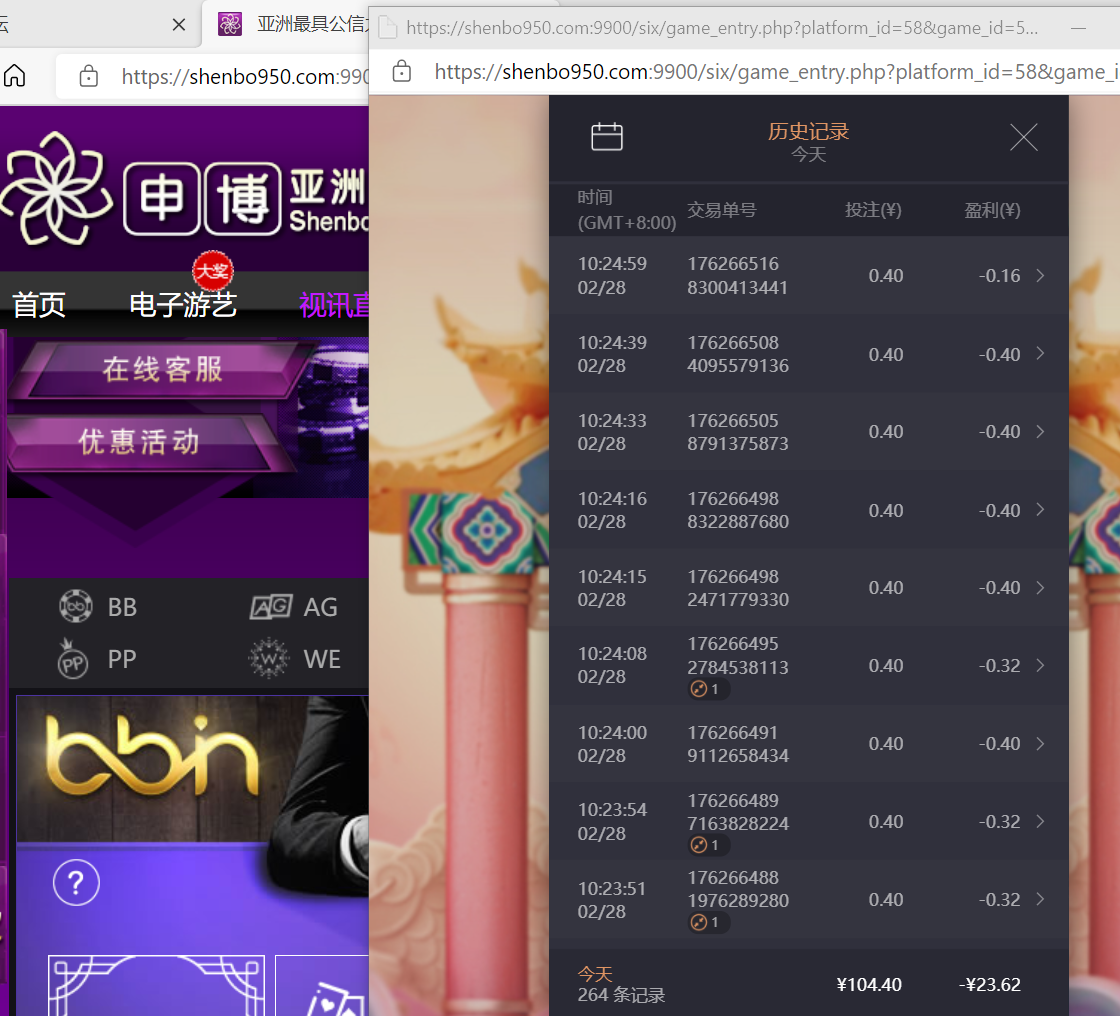Expand the 10:24:16 record details chevron
1120x1016 pixels.
(1040, 509)
